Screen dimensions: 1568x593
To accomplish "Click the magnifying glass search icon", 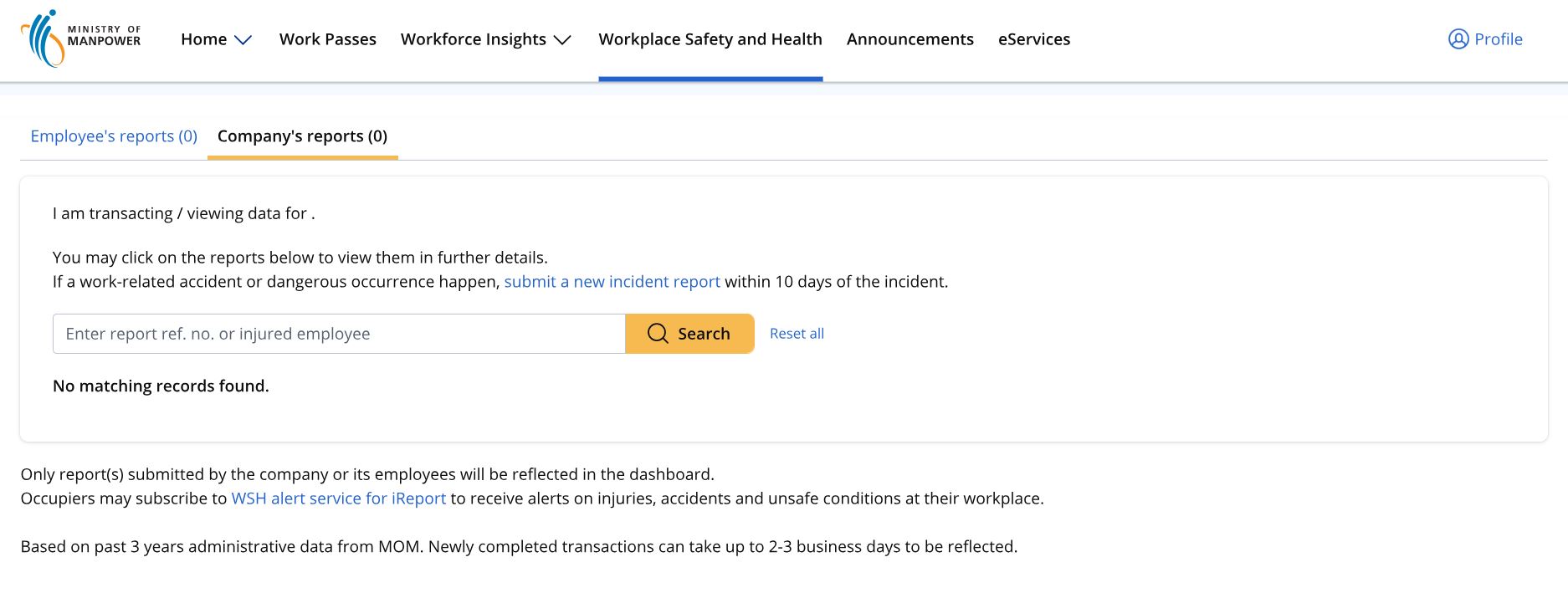I will [658, 334].
